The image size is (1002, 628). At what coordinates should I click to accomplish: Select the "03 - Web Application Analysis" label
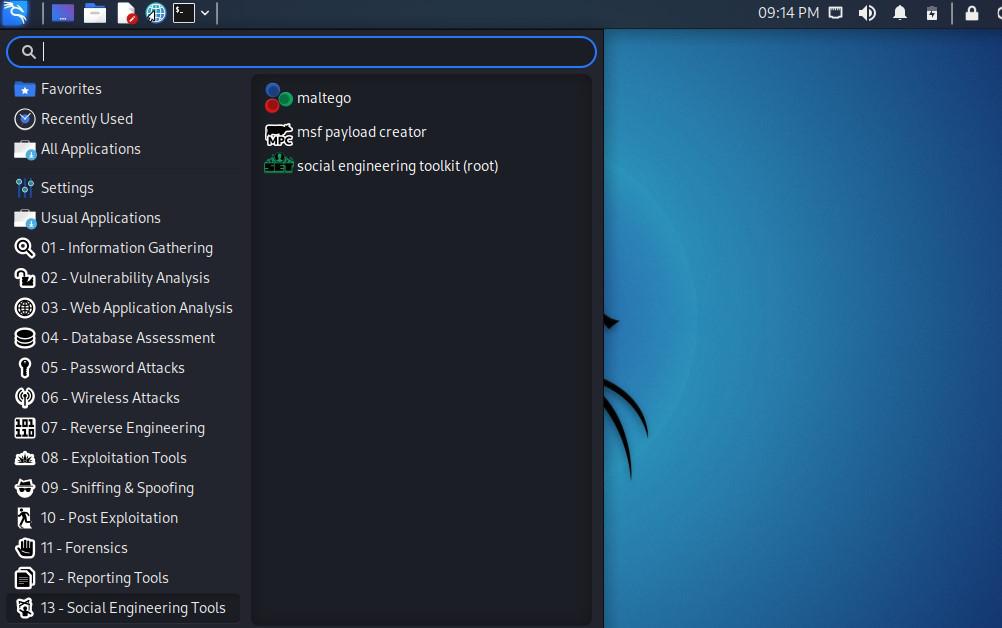tap(137, 308)
